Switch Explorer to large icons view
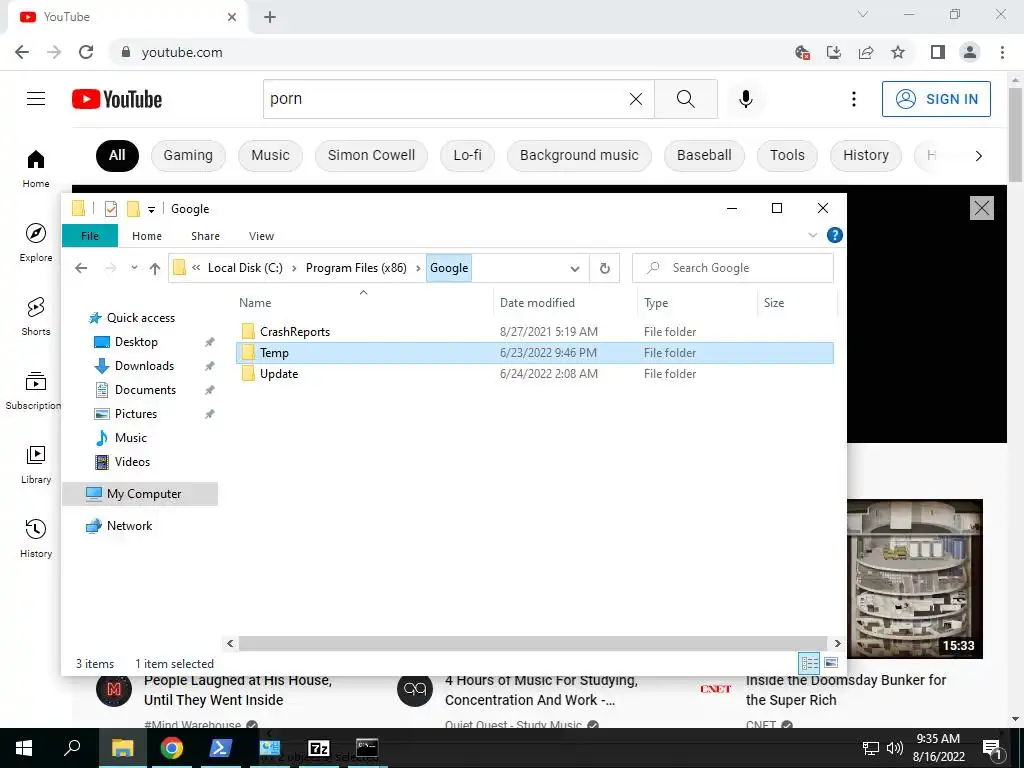 (831, 663)
